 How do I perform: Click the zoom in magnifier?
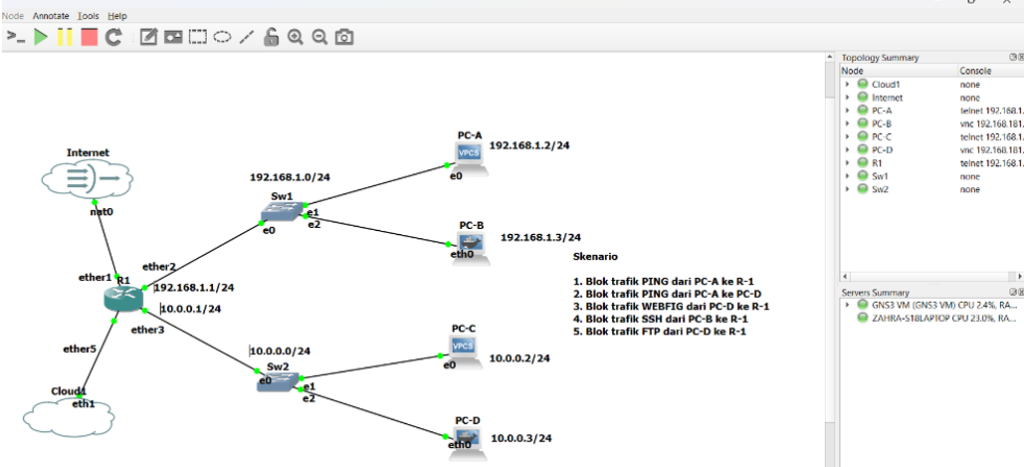pyautogui.click(x=295, y=38)
